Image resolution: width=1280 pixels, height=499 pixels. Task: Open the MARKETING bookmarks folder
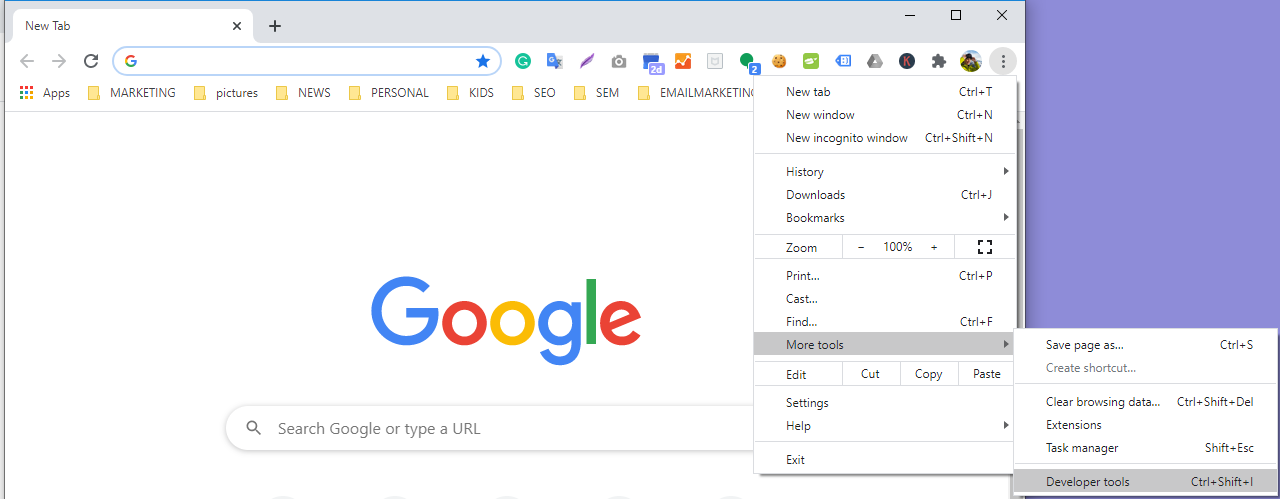click(131, 93)
